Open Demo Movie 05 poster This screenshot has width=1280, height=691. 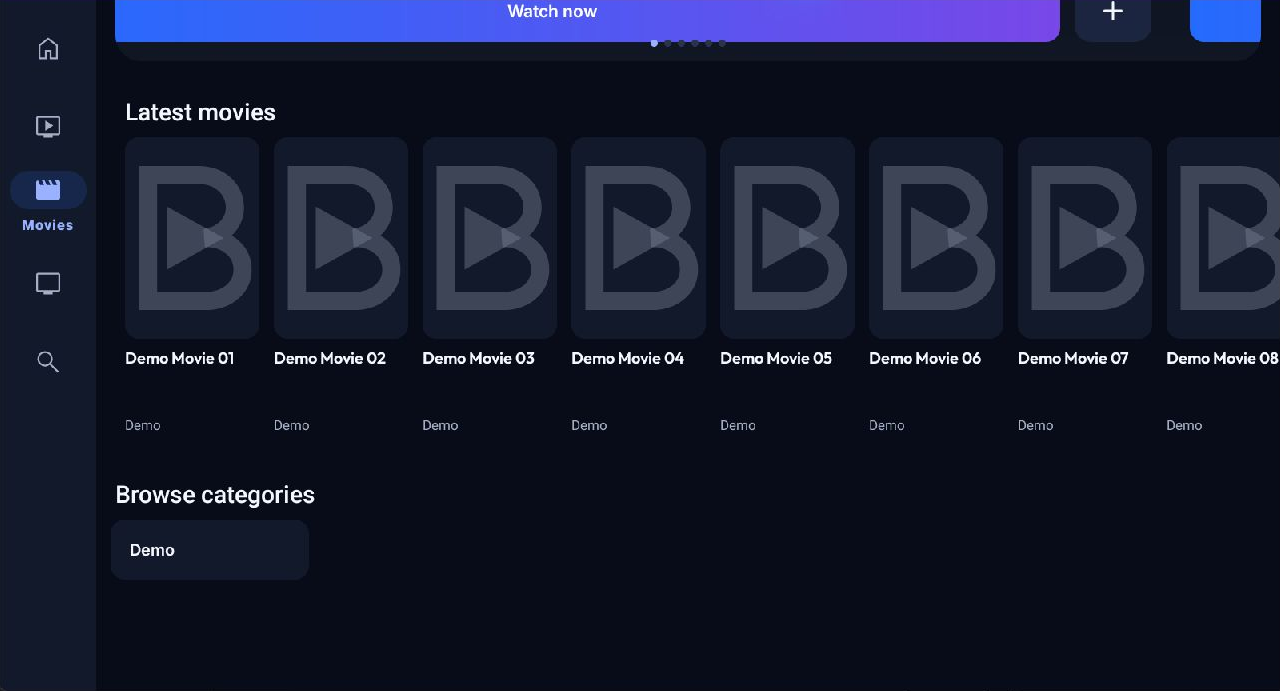tap(787, 238)
